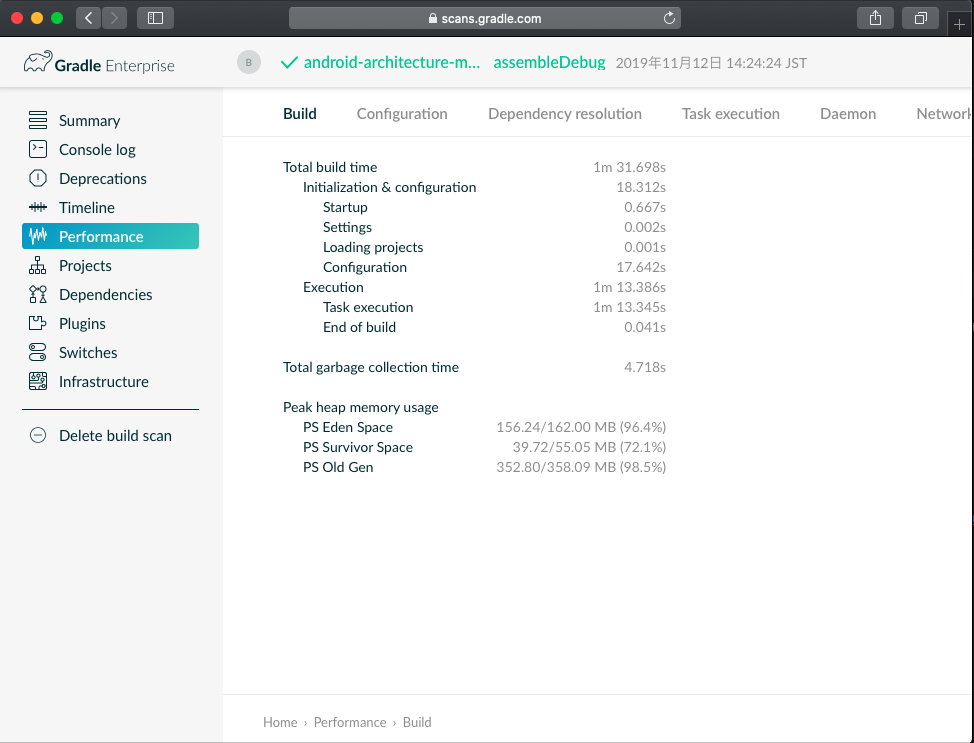
Task: Click the build timestamp 14:24:24 JST
Action: [711, 63]
